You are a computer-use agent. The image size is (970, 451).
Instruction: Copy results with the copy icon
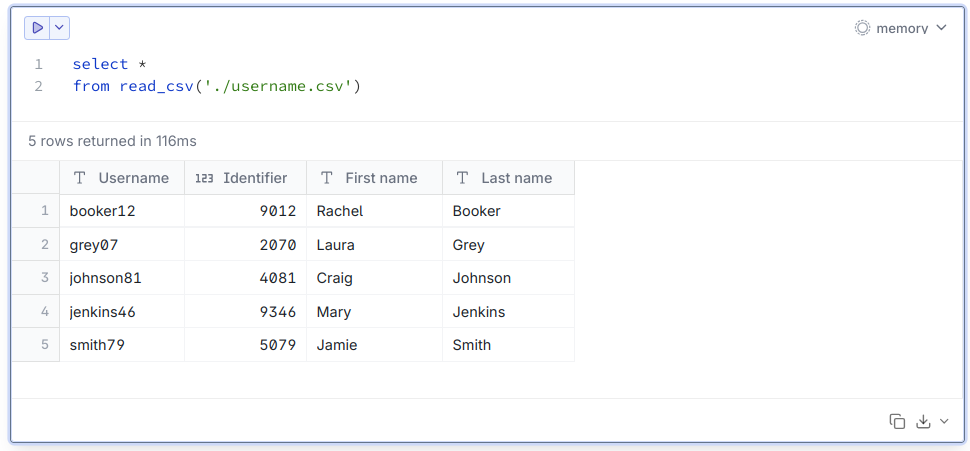click(897, 421)
